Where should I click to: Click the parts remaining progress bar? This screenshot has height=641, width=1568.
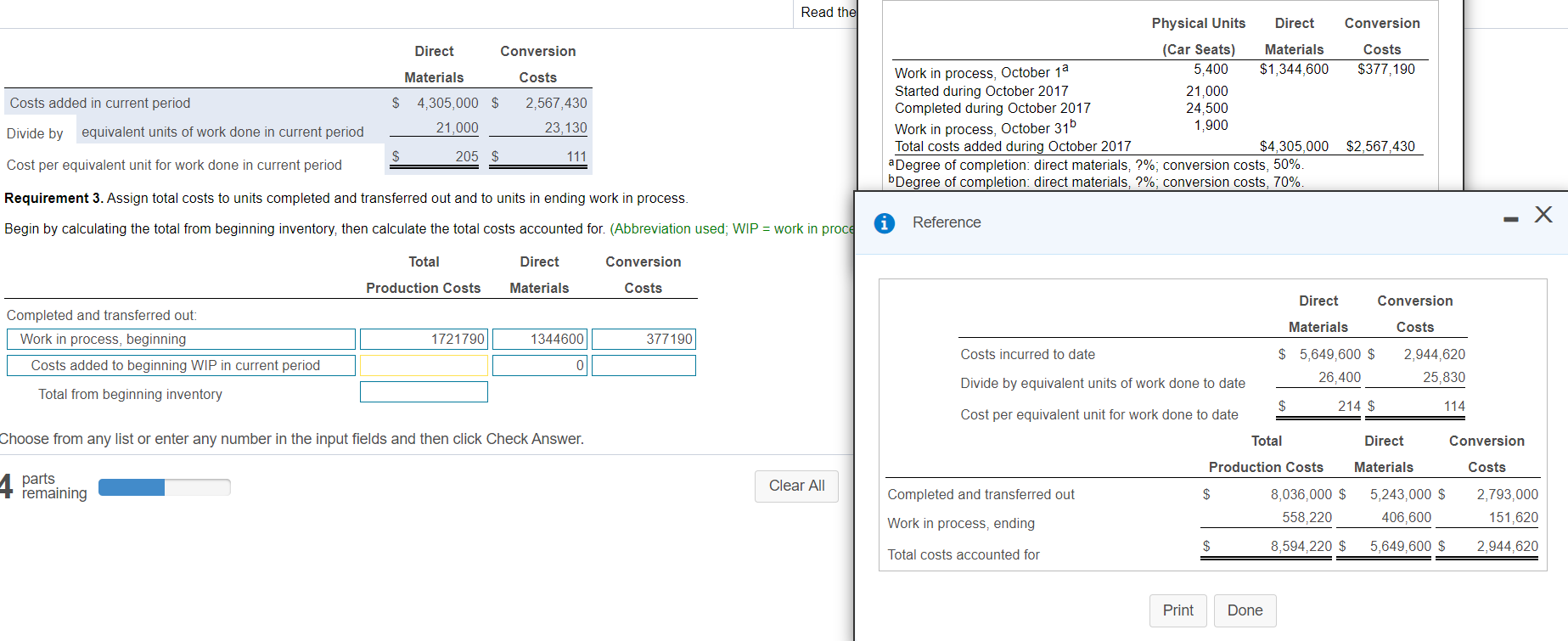(164, 487)
